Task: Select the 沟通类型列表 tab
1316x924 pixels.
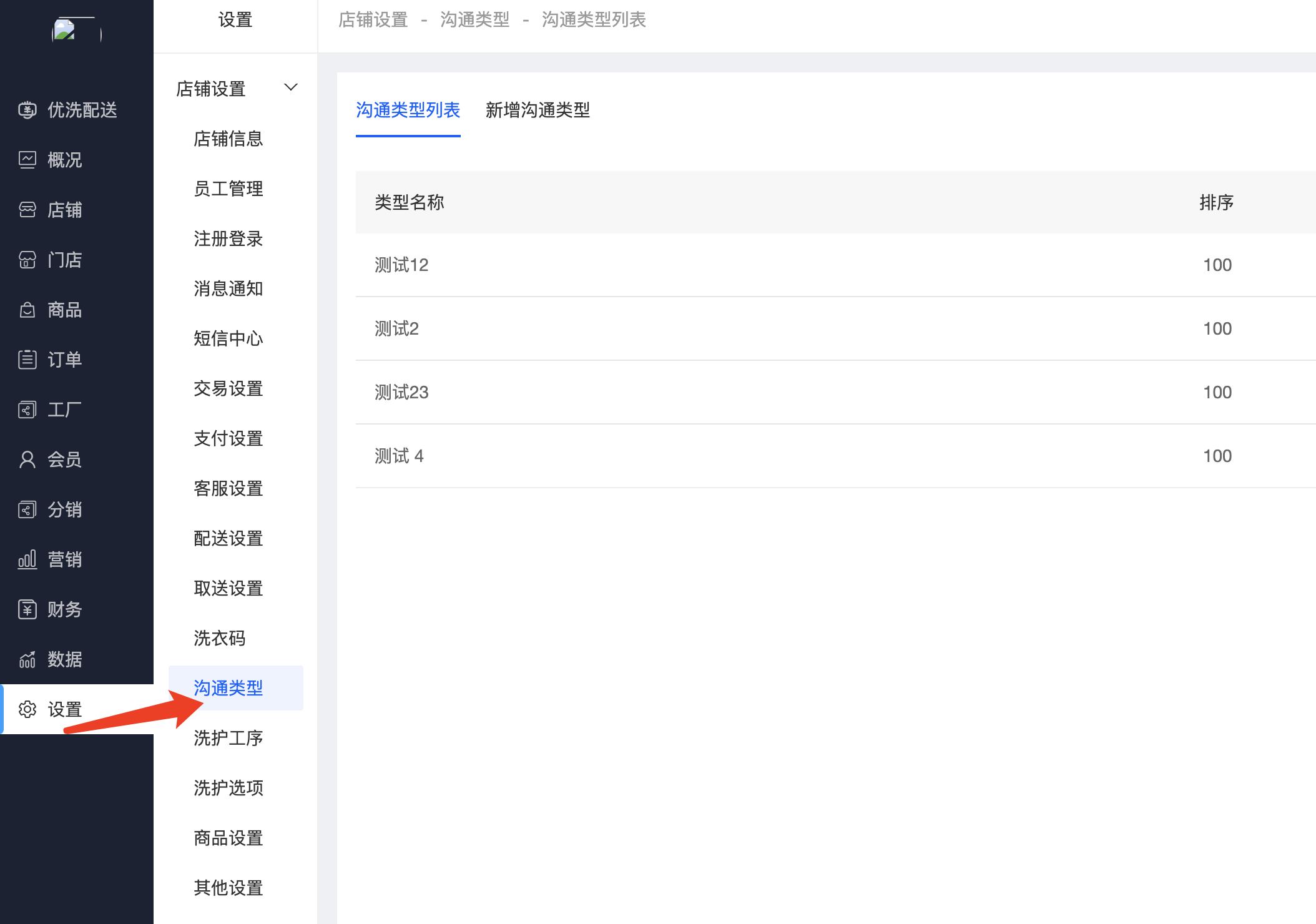Action: coord(408,110)
